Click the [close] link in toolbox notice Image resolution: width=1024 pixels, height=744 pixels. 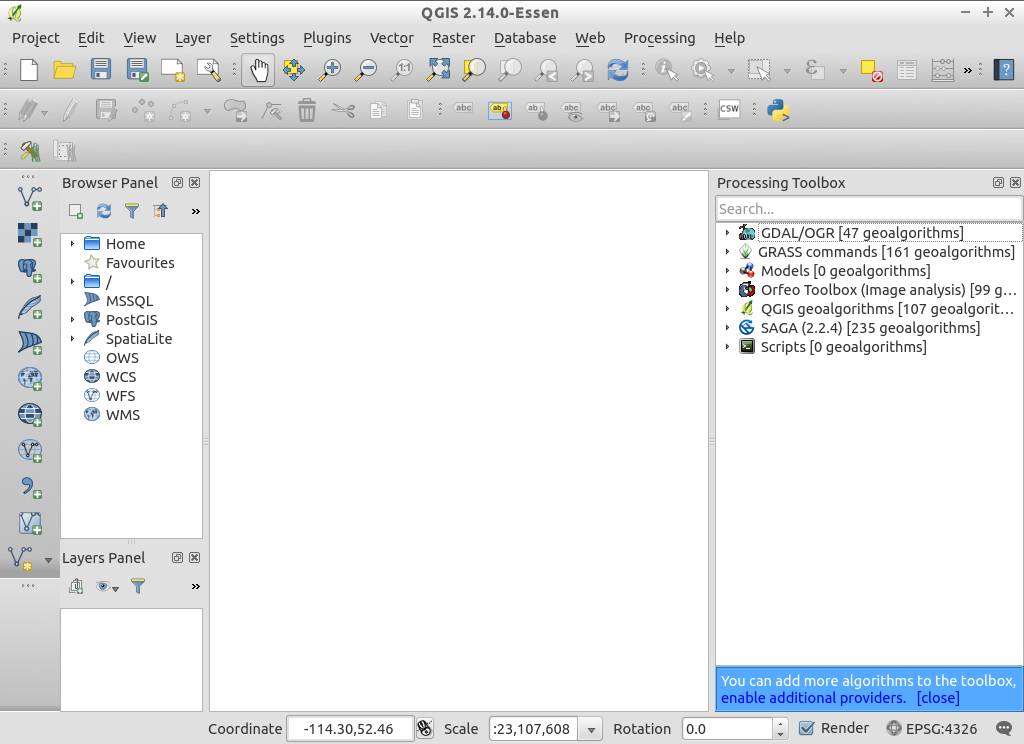pyautogui.click(x=938, y=698)
